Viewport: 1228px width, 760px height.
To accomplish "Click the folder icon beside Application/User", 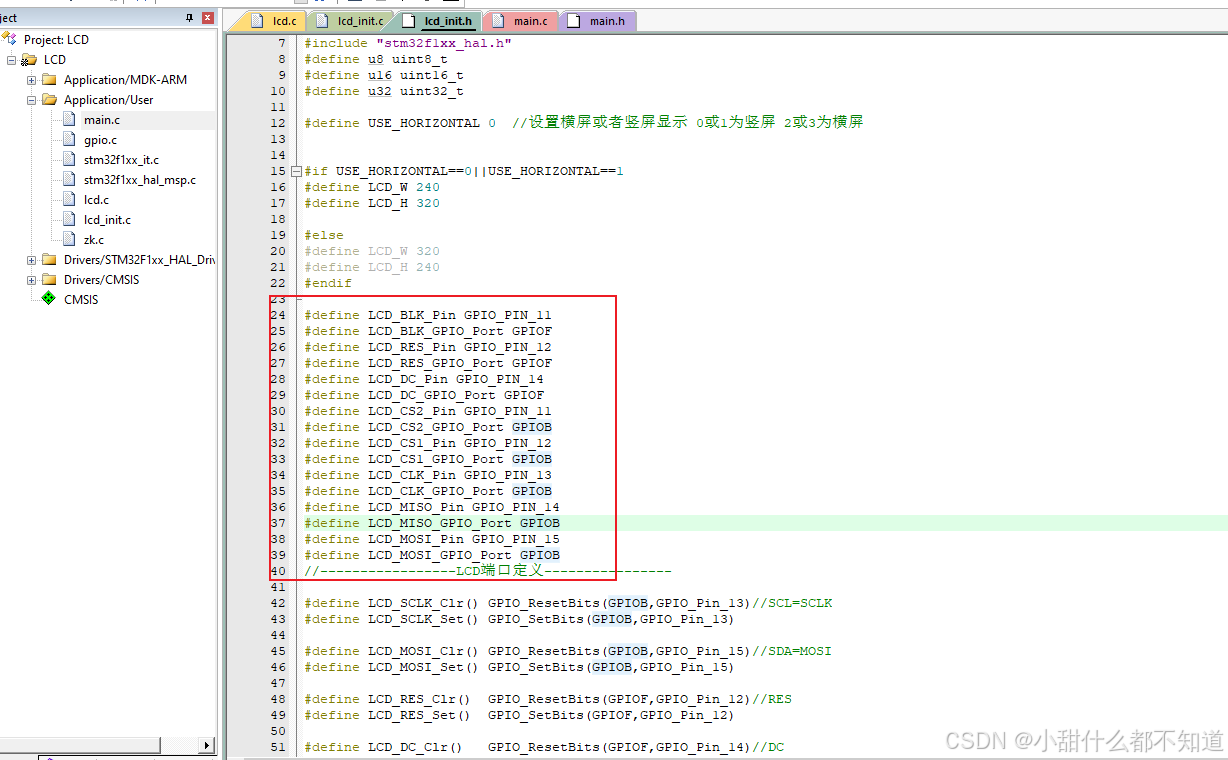I will tap(48, 99).
